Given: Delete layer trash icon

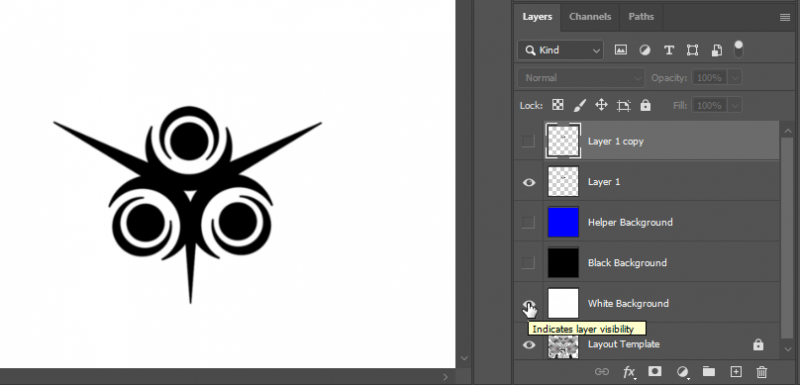Looking at the screenshot, I should (762, 372).
